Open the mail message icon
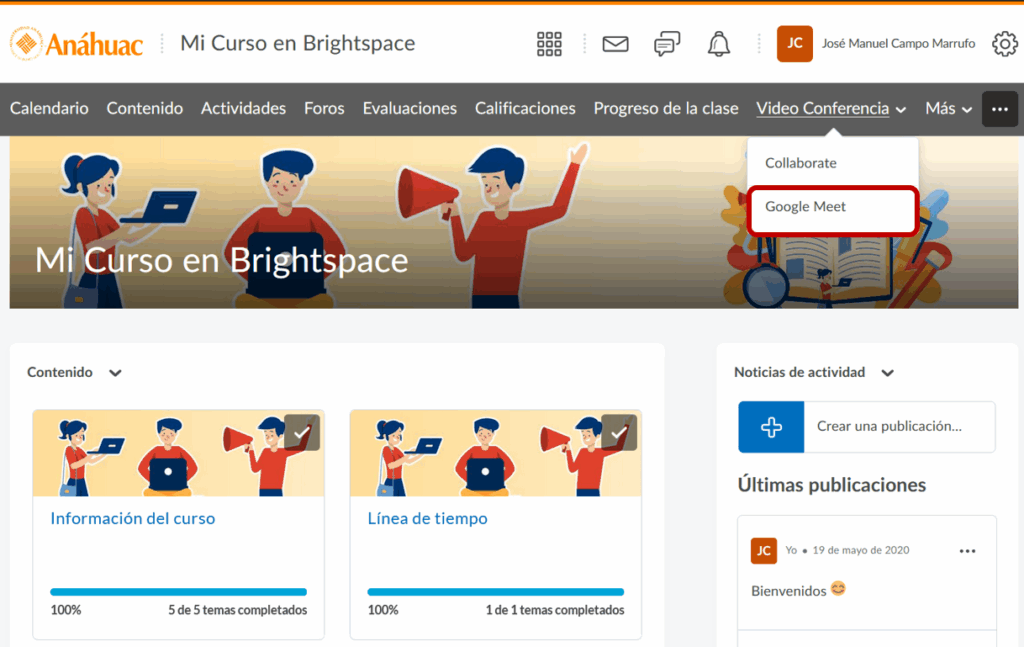1024x647 pixels. click(615, 44)
